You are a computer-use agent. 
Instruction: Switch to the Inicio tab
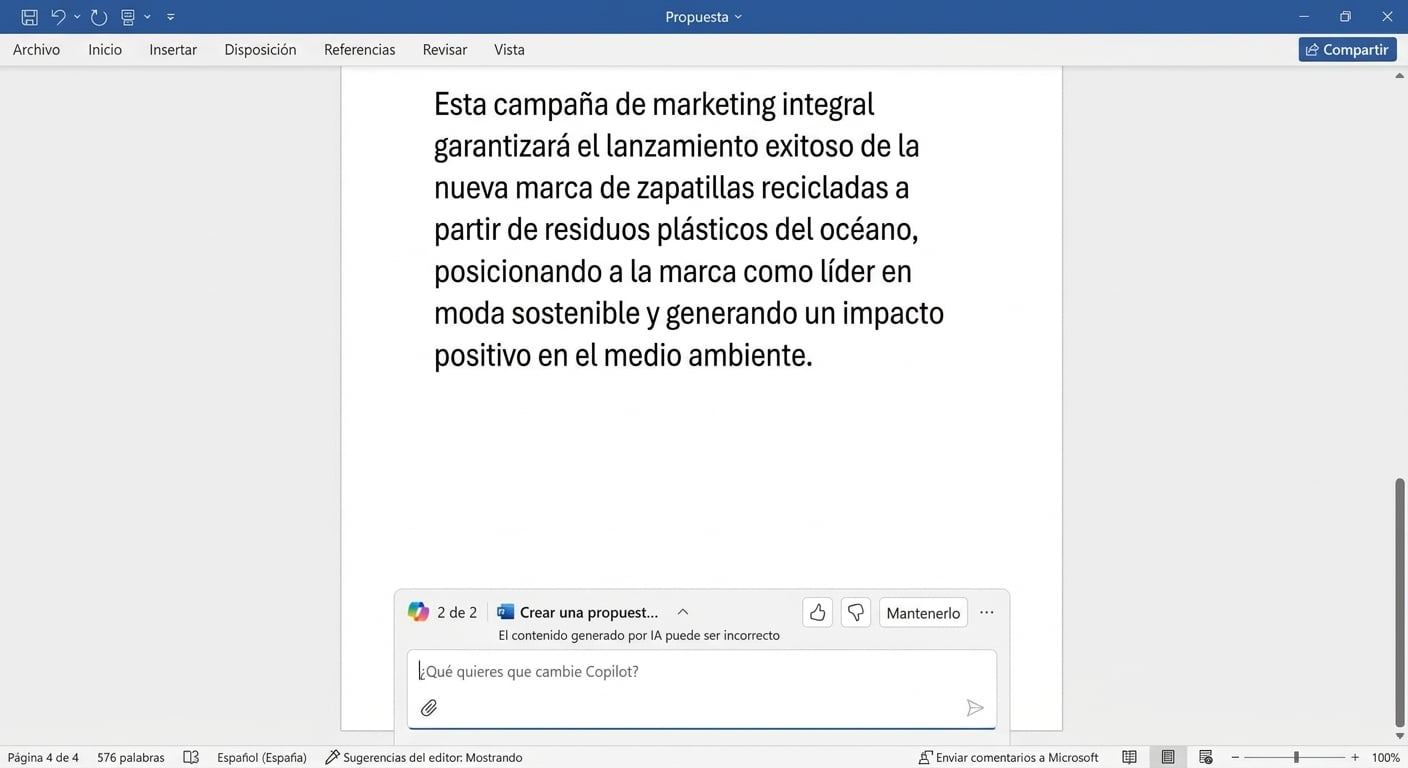tap(105, 50)
